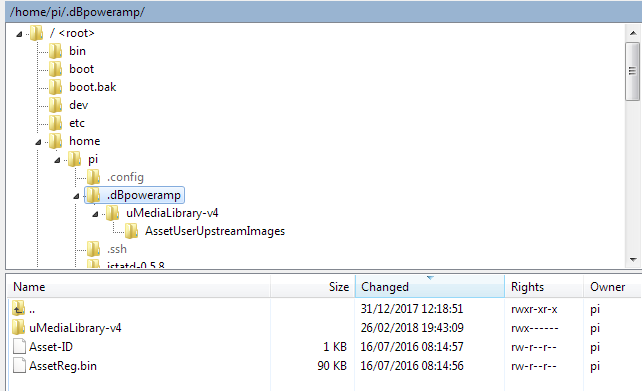Viewport: 642px width, 391px height.
Task: Select uMediaLibrary-v4 in the directory tree
Action: click(x=172, y=213)
